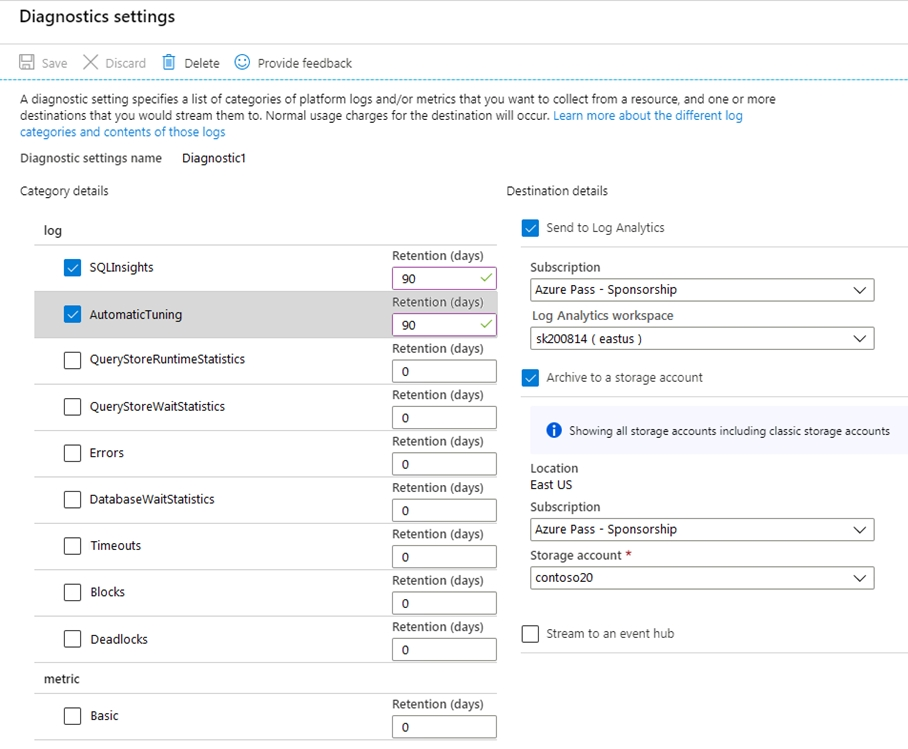The width and height of the screenshot is (908, 749).
Task: Open Subscription dropdown under Archive to storage account
Action: click(702, 529)
